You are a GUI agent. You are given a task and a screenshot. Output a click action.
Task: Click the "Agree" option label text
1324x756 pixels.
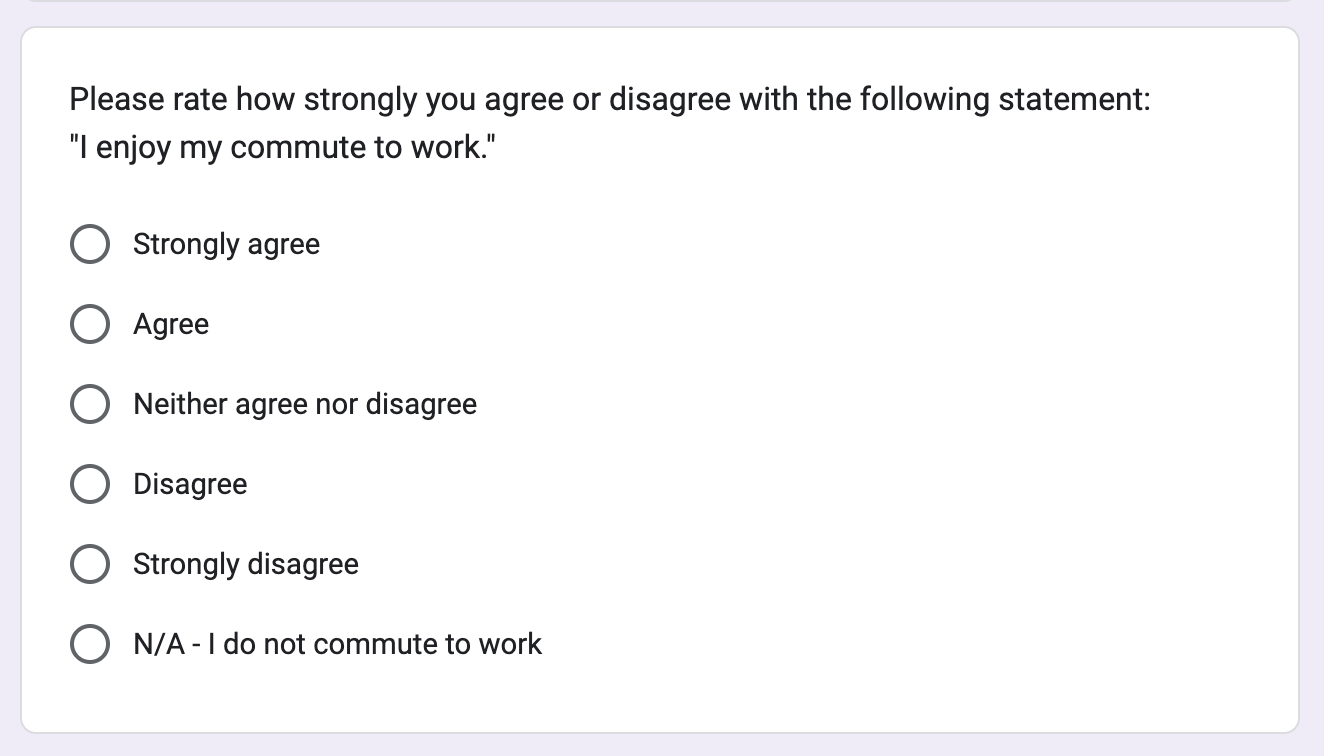(171, 325)
